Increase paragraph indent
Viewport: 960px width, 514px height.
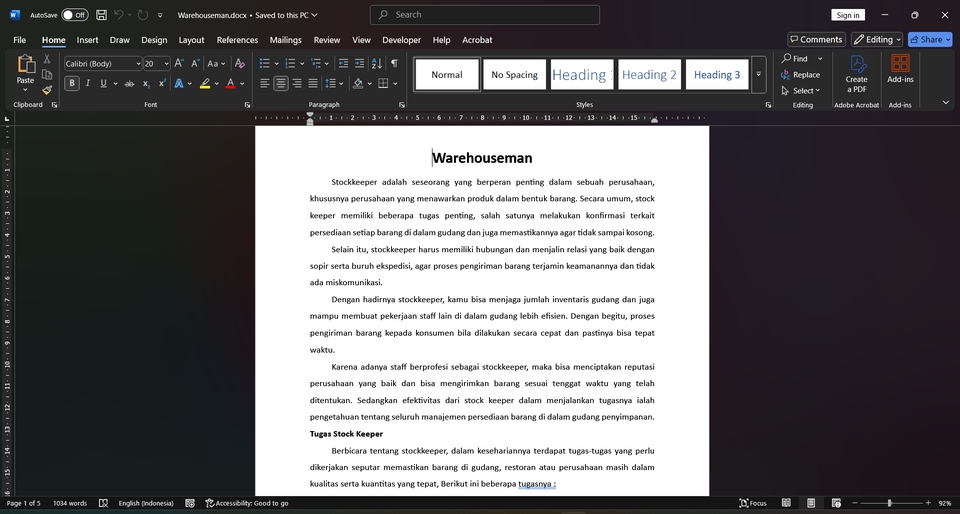(x=359, y=63)
